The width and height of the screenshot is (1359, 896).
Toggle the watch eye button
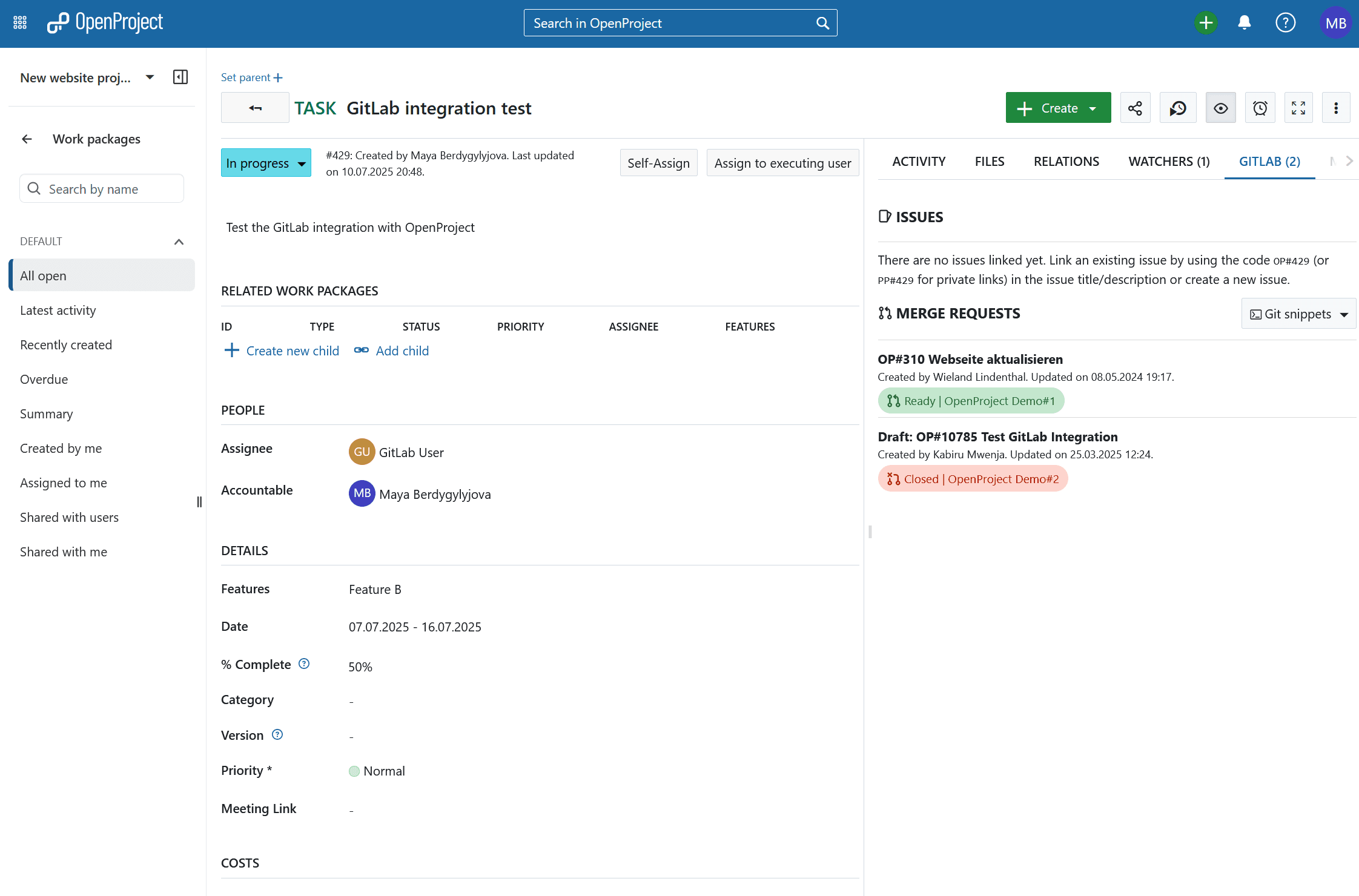click(1220, 108)
